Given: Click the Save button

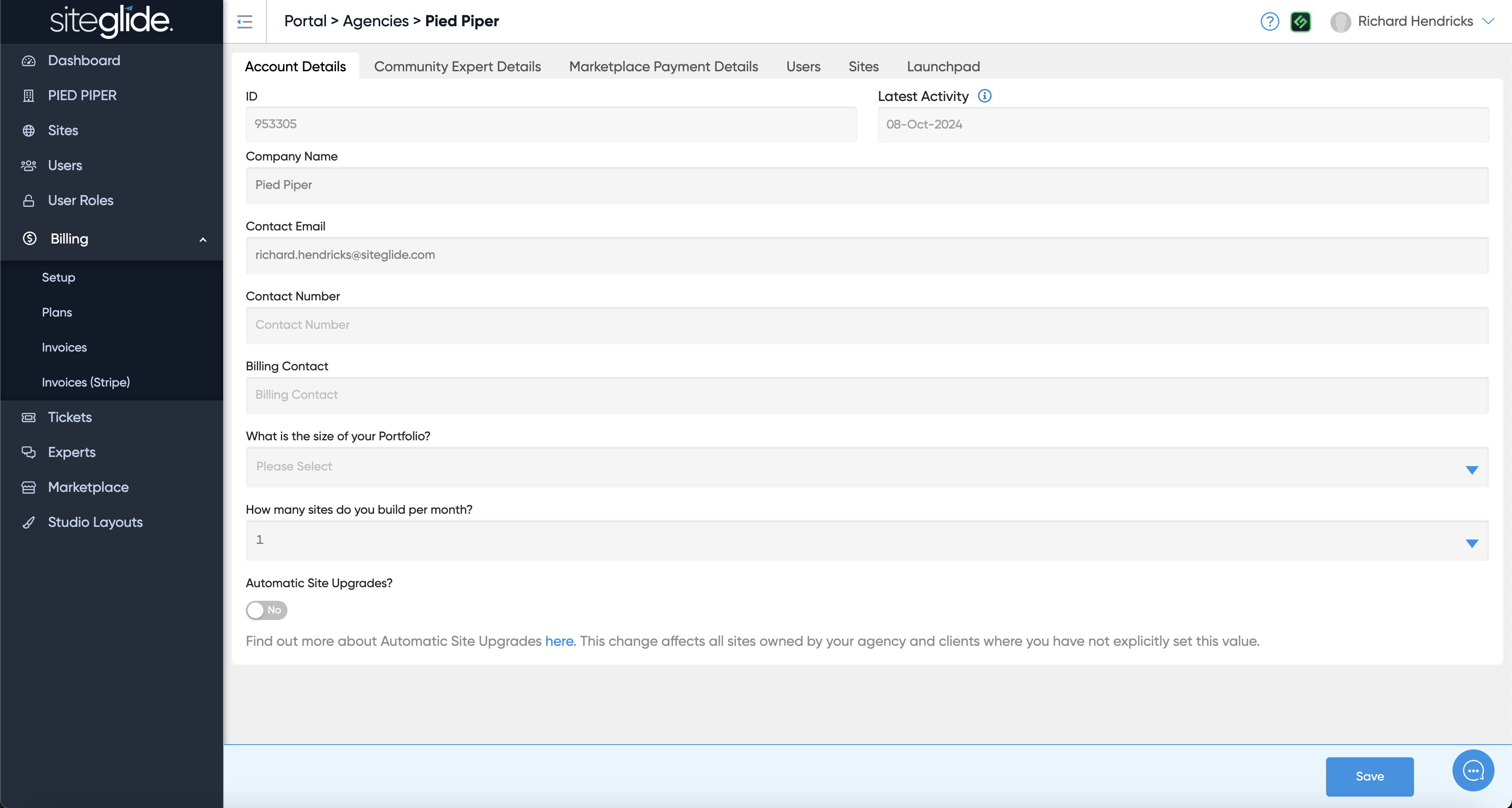Looking at the screenshot, I should point(1369,777).
